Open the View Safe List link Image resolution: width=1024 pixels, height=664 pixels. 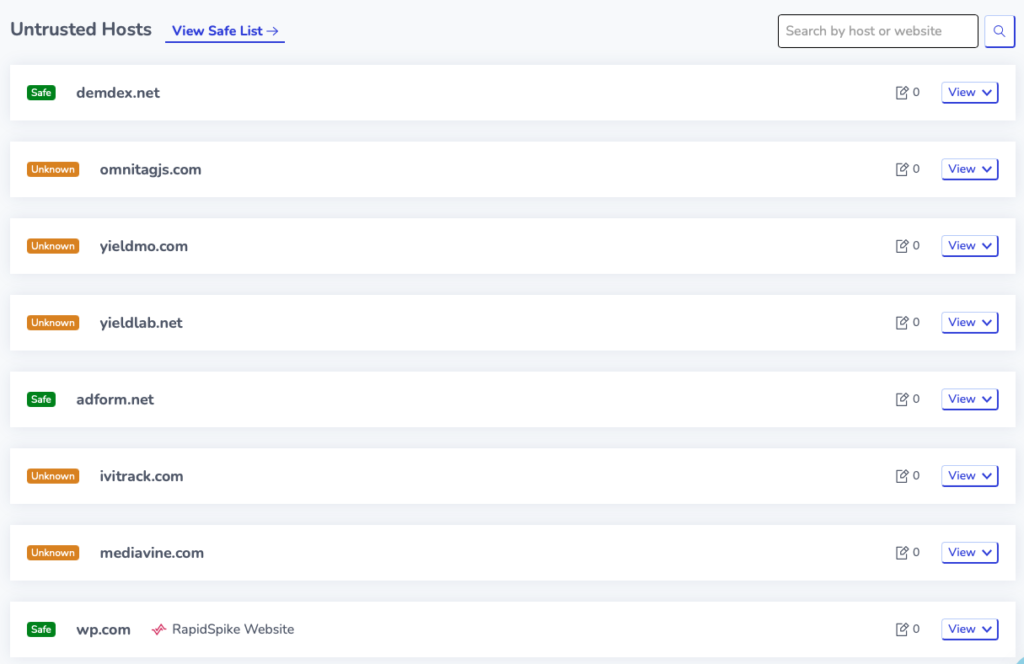[x=225, y=31]
